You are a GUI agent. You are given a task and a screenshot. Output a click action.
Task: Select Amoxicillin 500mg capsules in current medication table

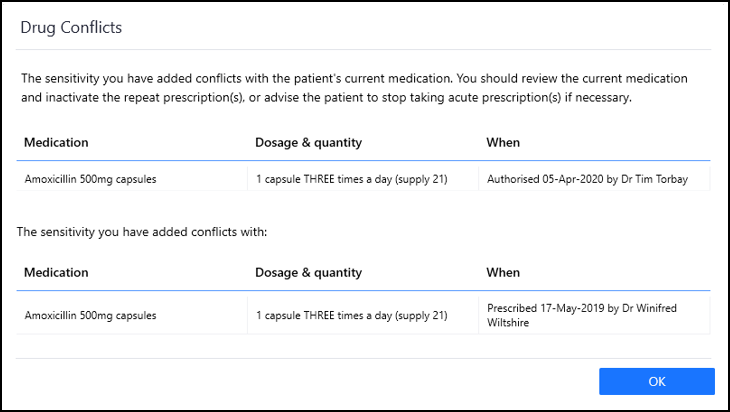(90, 179)
